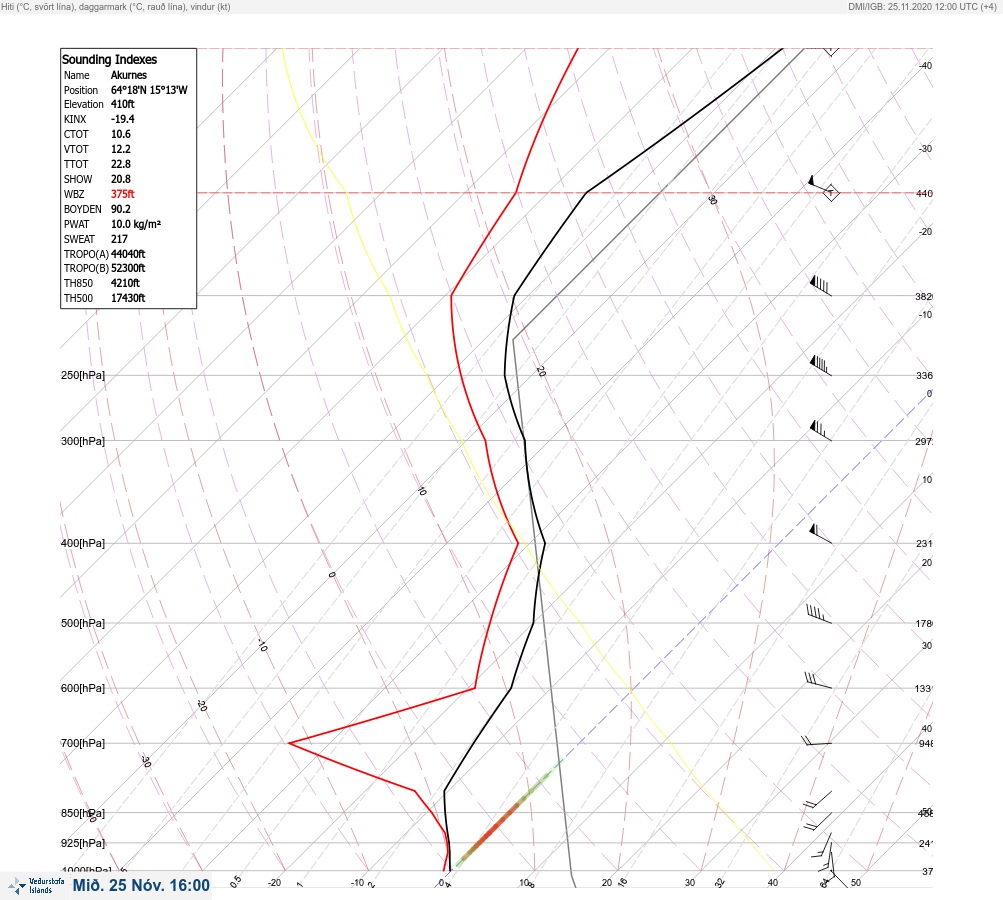
Task: Click the TROPO(B) value 52300ft
Action: point(128,268)
